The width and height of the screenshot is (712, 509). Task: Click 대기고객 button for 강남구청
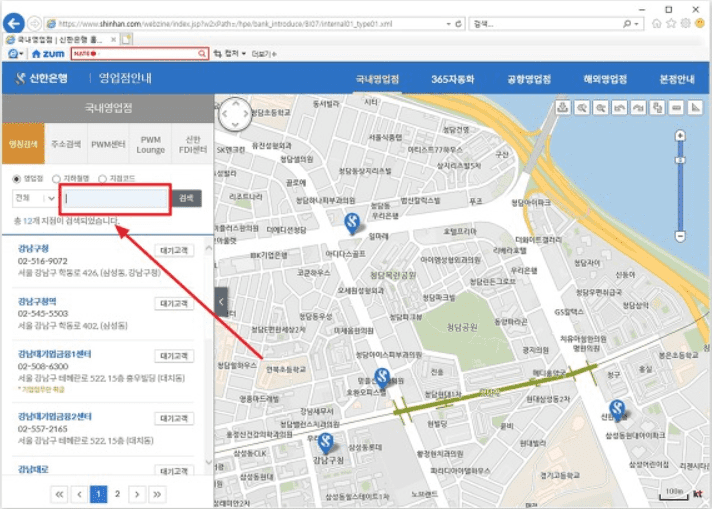(174, 251)
